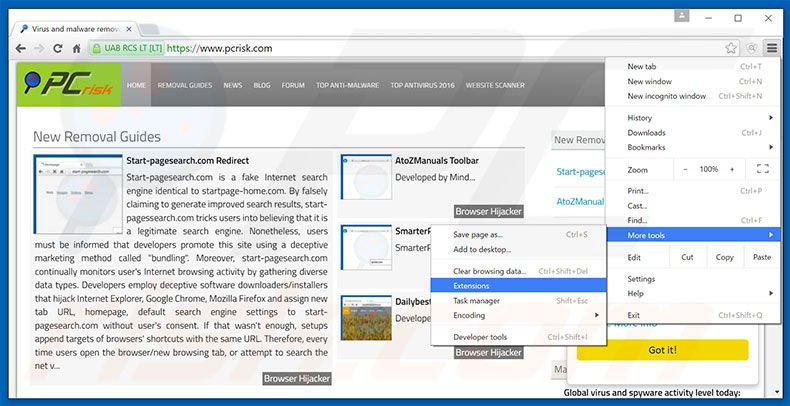Expand History submenu
790x406 pixels.
tap(693, 118)
